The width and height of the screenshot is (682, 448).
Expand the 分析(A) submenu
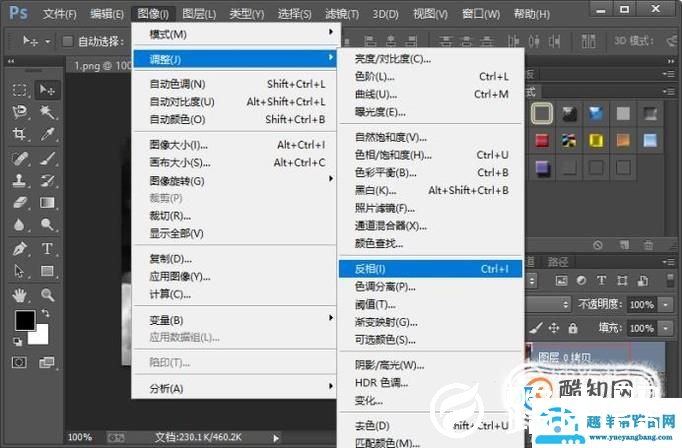coord(235,388)
